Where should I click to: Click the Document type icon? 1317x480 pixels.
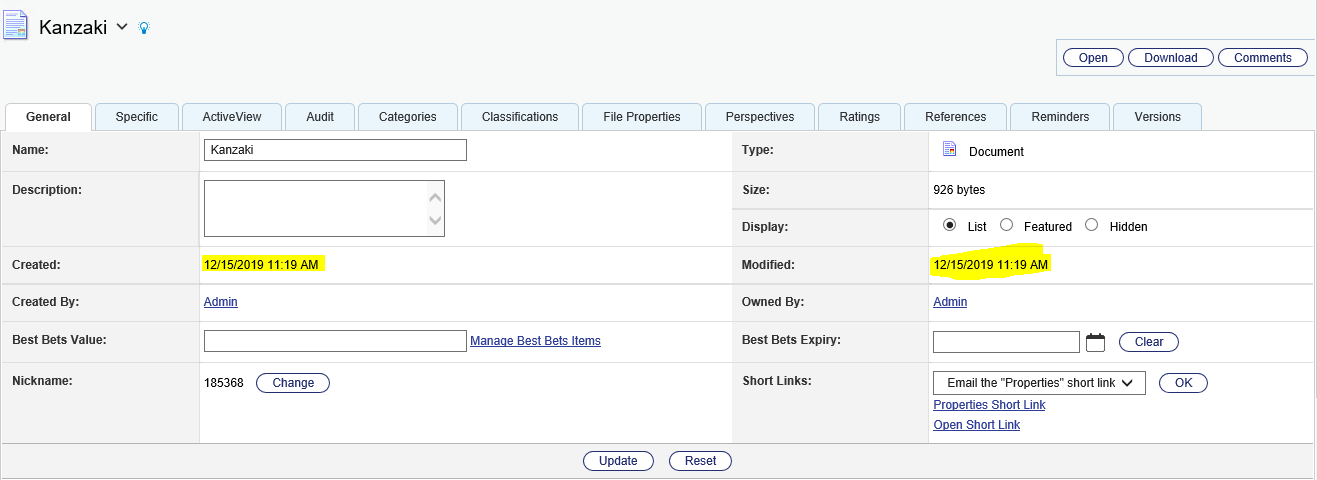pyautogui.click(x=950, y=150)
